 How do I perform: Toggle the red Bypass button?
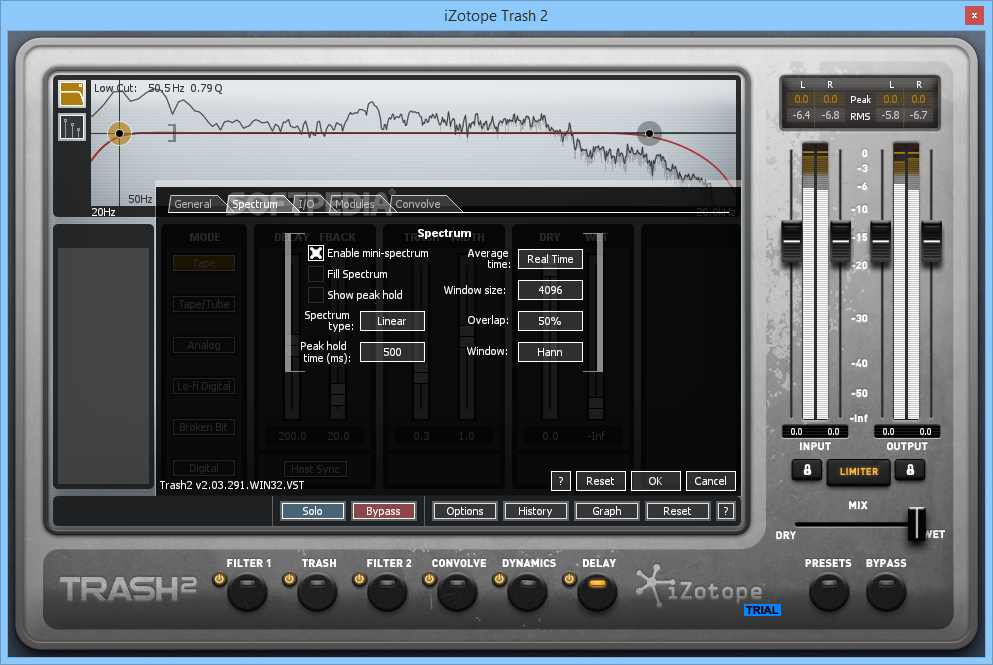pos(383,511)
